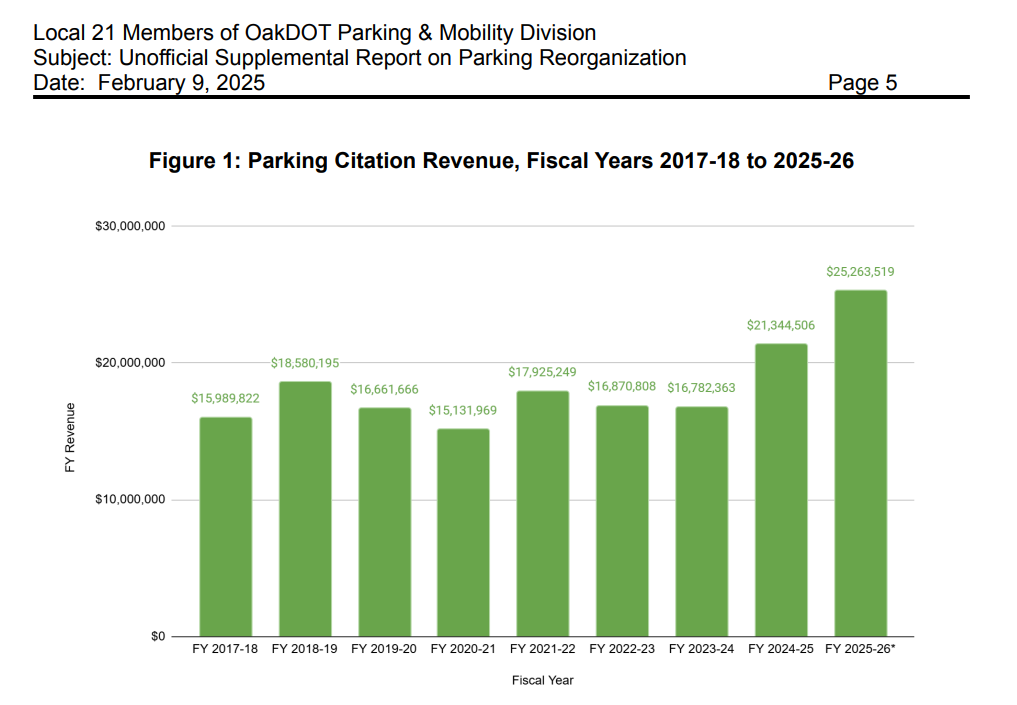Select the Subject line in the header
The width and height of the screenshot is (1017, 705).
click(360, 58)
